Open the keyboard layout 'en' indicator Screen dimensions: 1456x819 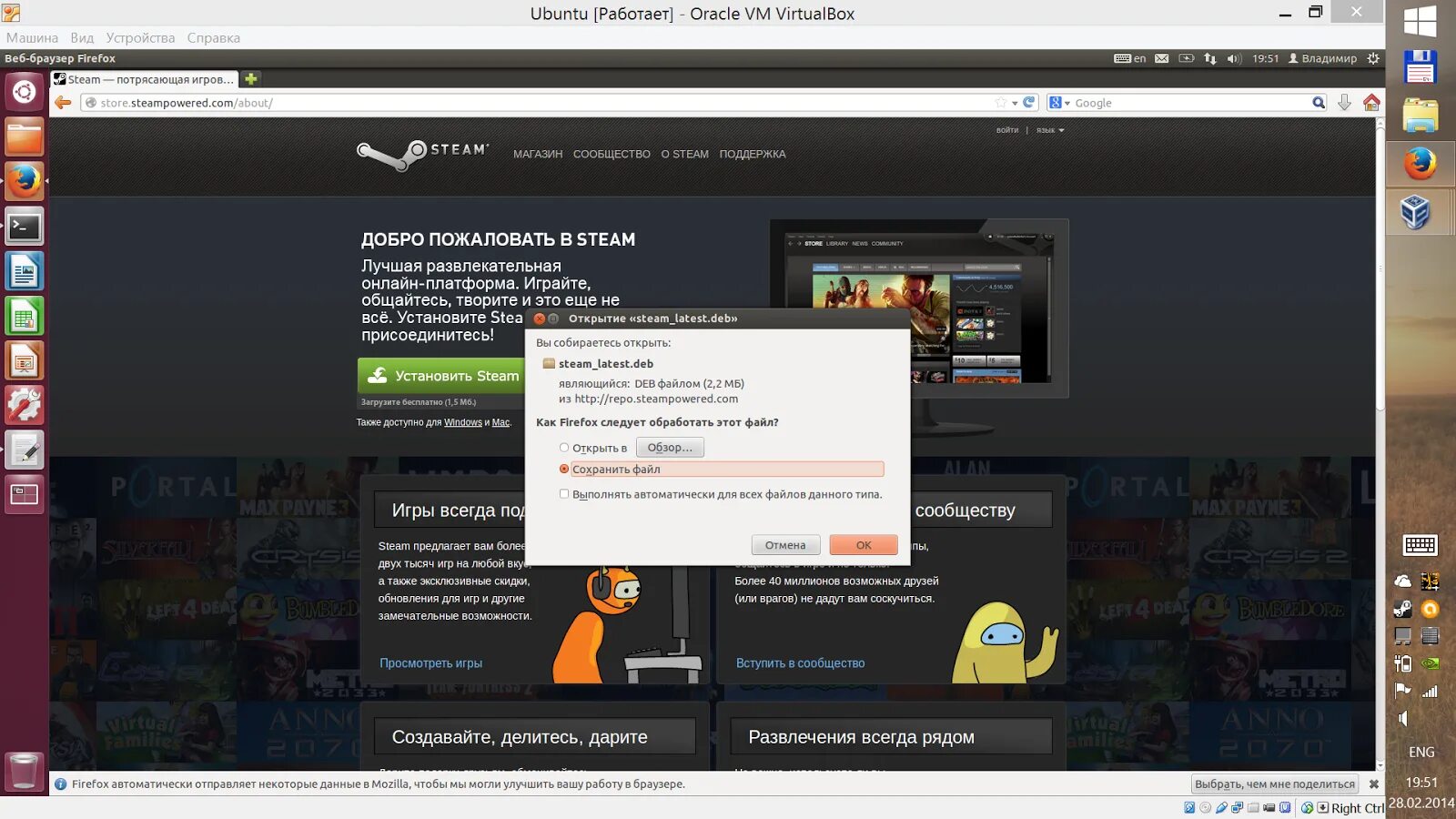1130,58
